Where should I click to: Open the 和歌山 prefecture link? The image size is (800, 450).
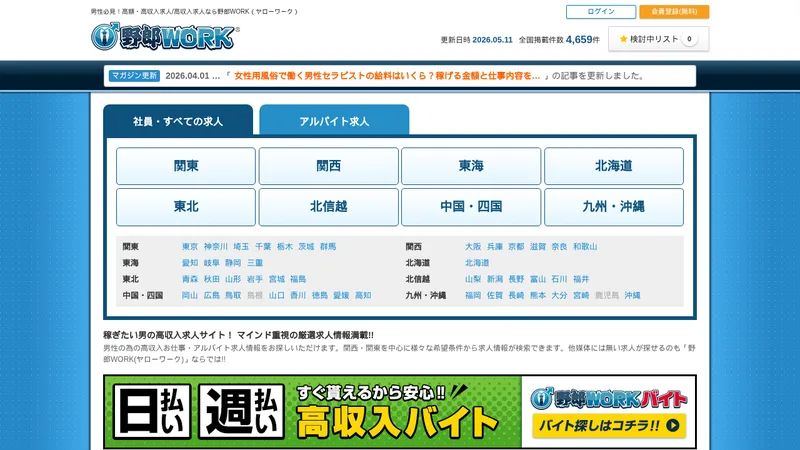pyautogui.click(x=585, y=246)
